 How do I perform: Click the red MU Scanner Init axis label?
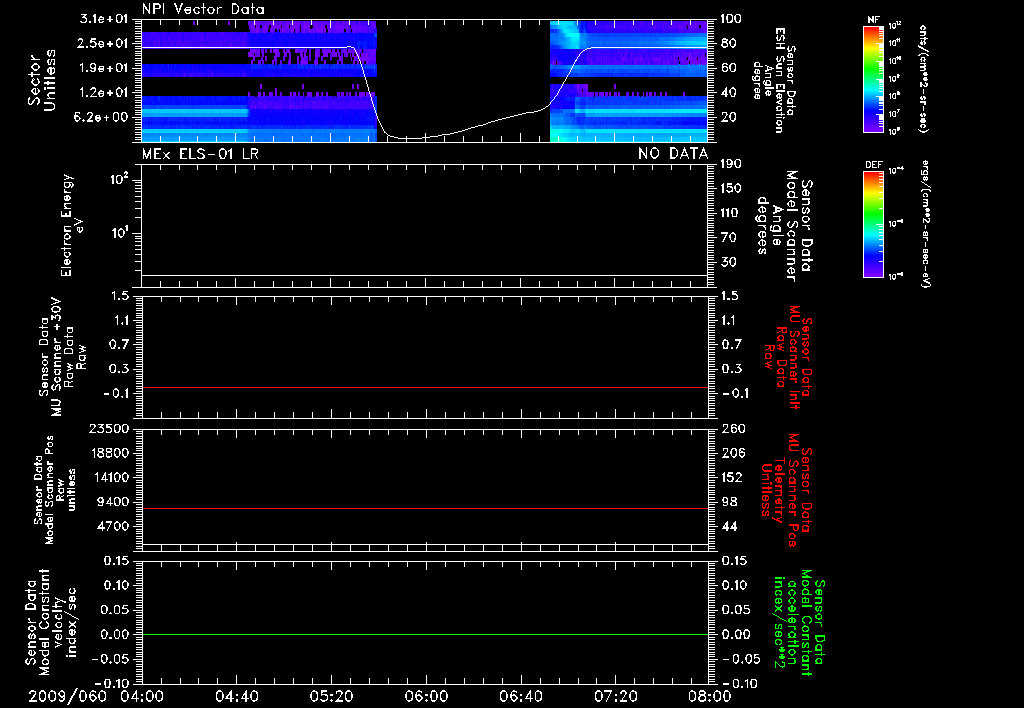(x=787, y=358)
